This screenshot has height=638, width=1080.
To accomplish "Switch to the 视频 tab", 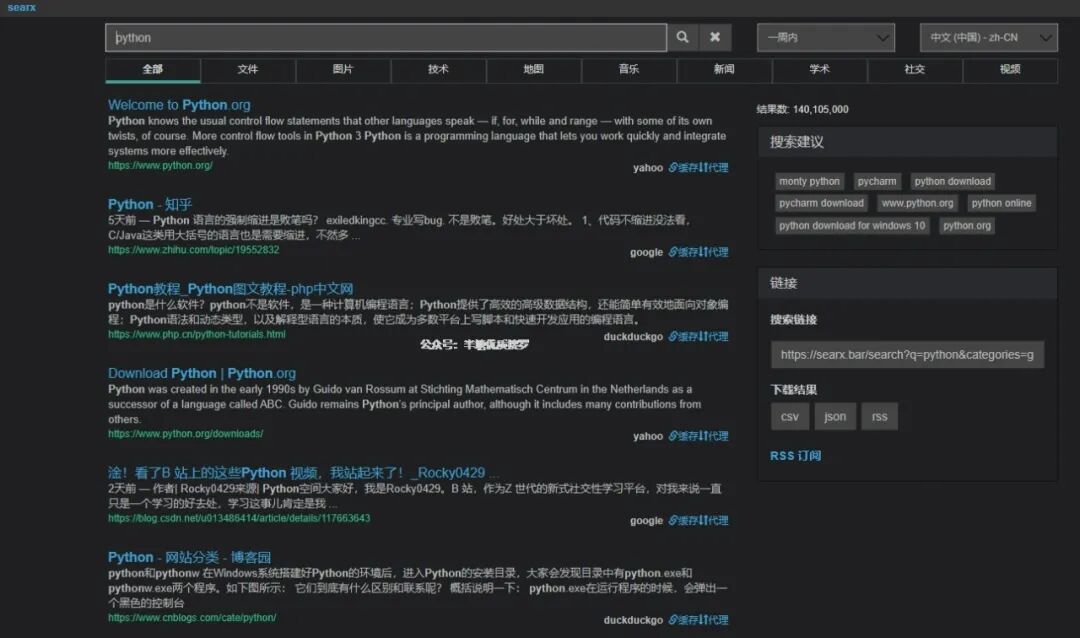I will coord(1010,70).
